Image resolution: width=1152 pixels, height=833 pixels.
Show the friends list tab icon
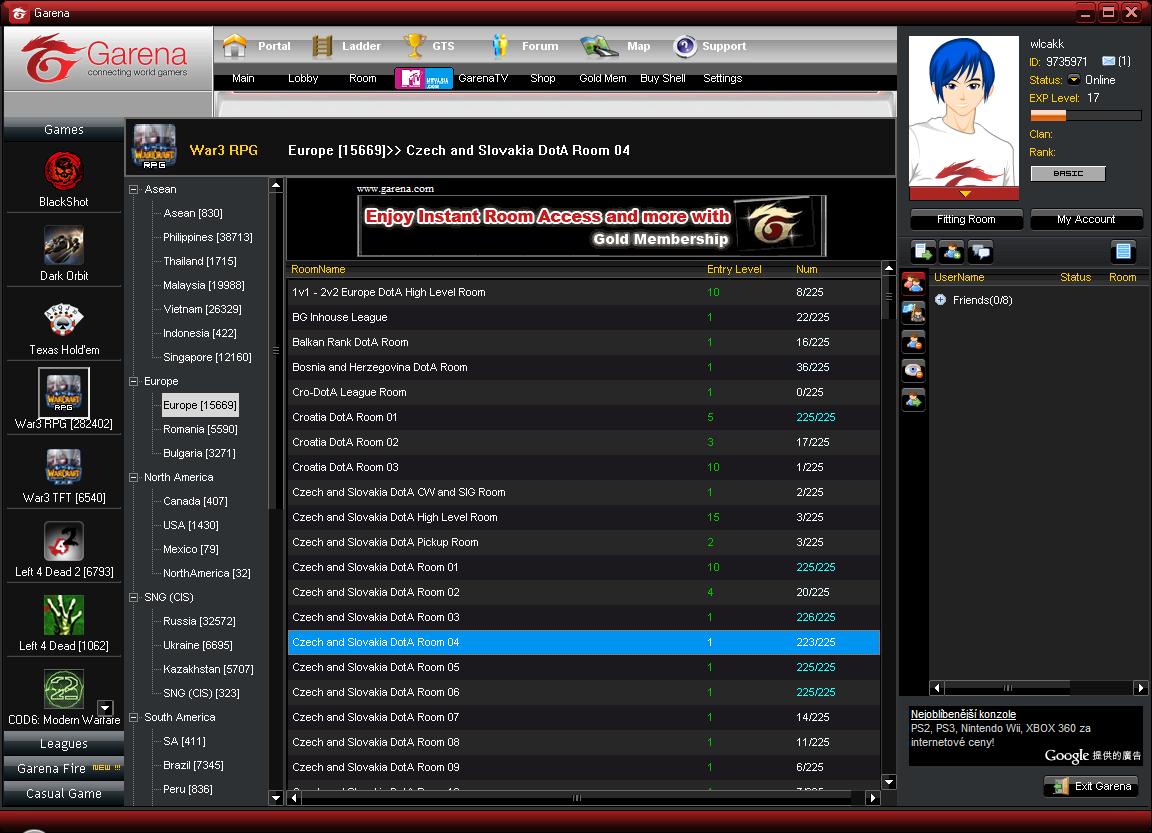pos(913,283)
